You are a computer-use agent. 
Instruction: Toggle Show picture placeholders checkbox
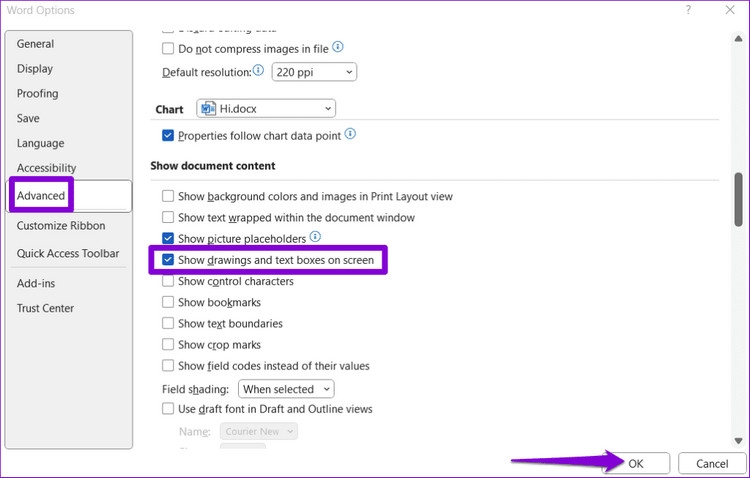point(168,238)
